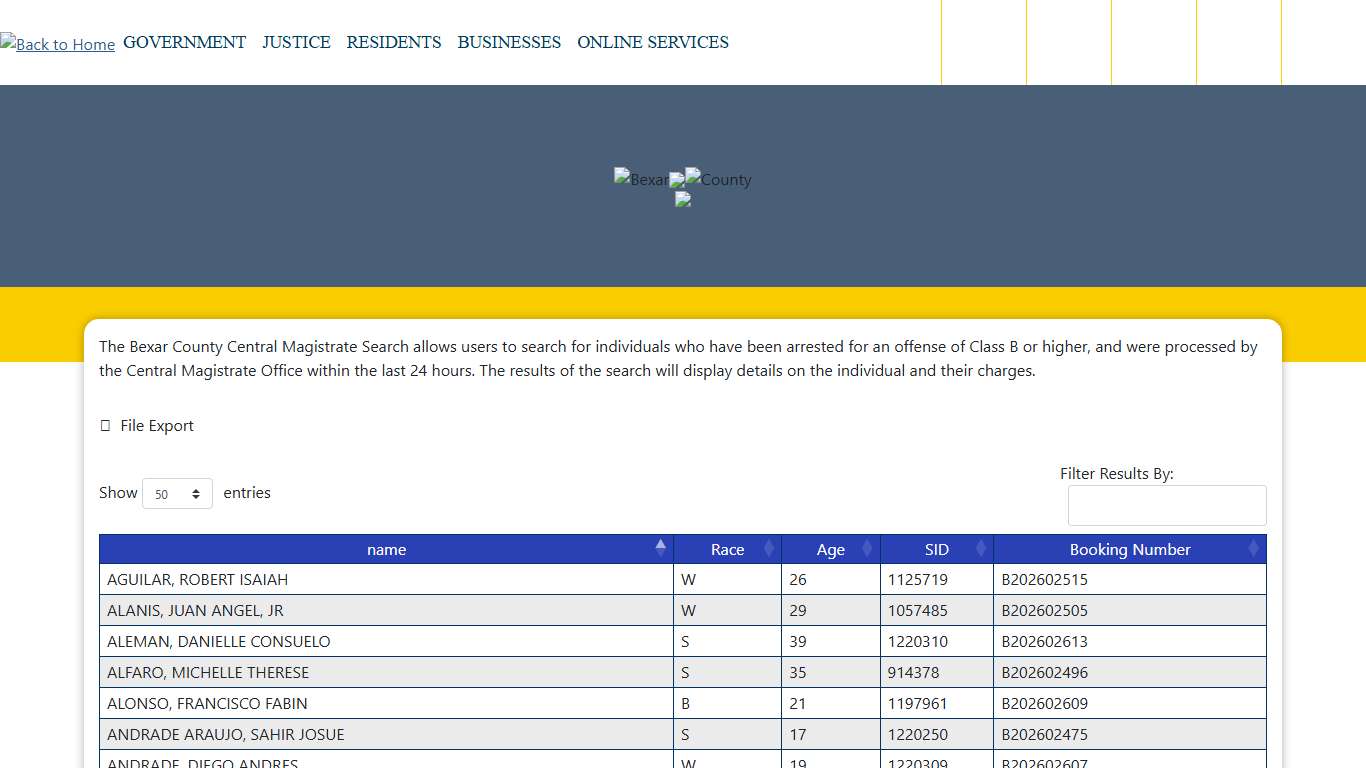1366x768 pixels.
Task: Open the ONLINE SERVICES dropdown
Action: [652, 42]
